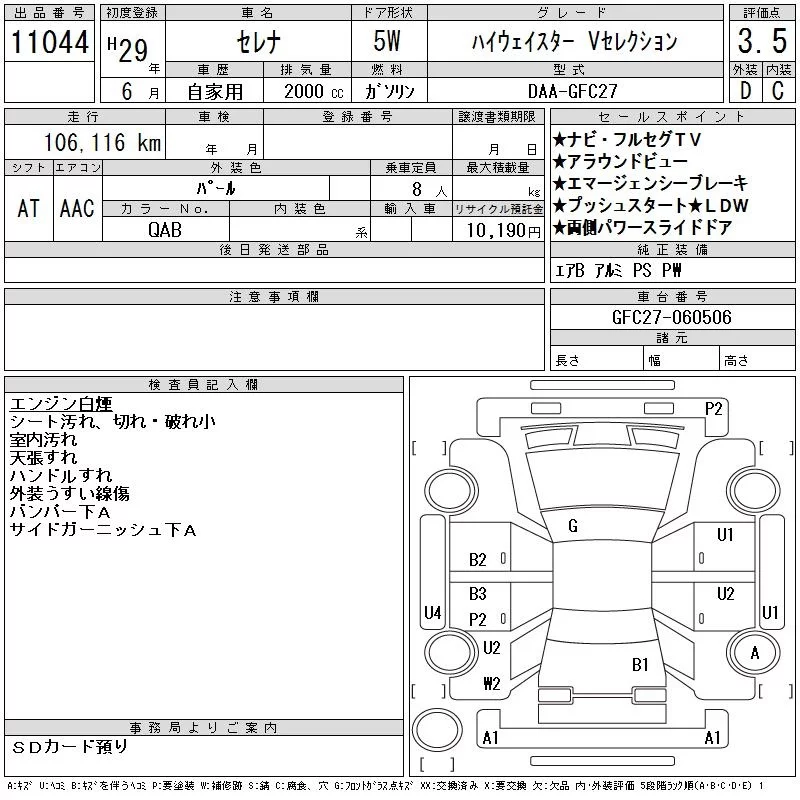This screenshot has width=800, height=800.
Task: Click the interior grade C cell
Action: [777, 91]
